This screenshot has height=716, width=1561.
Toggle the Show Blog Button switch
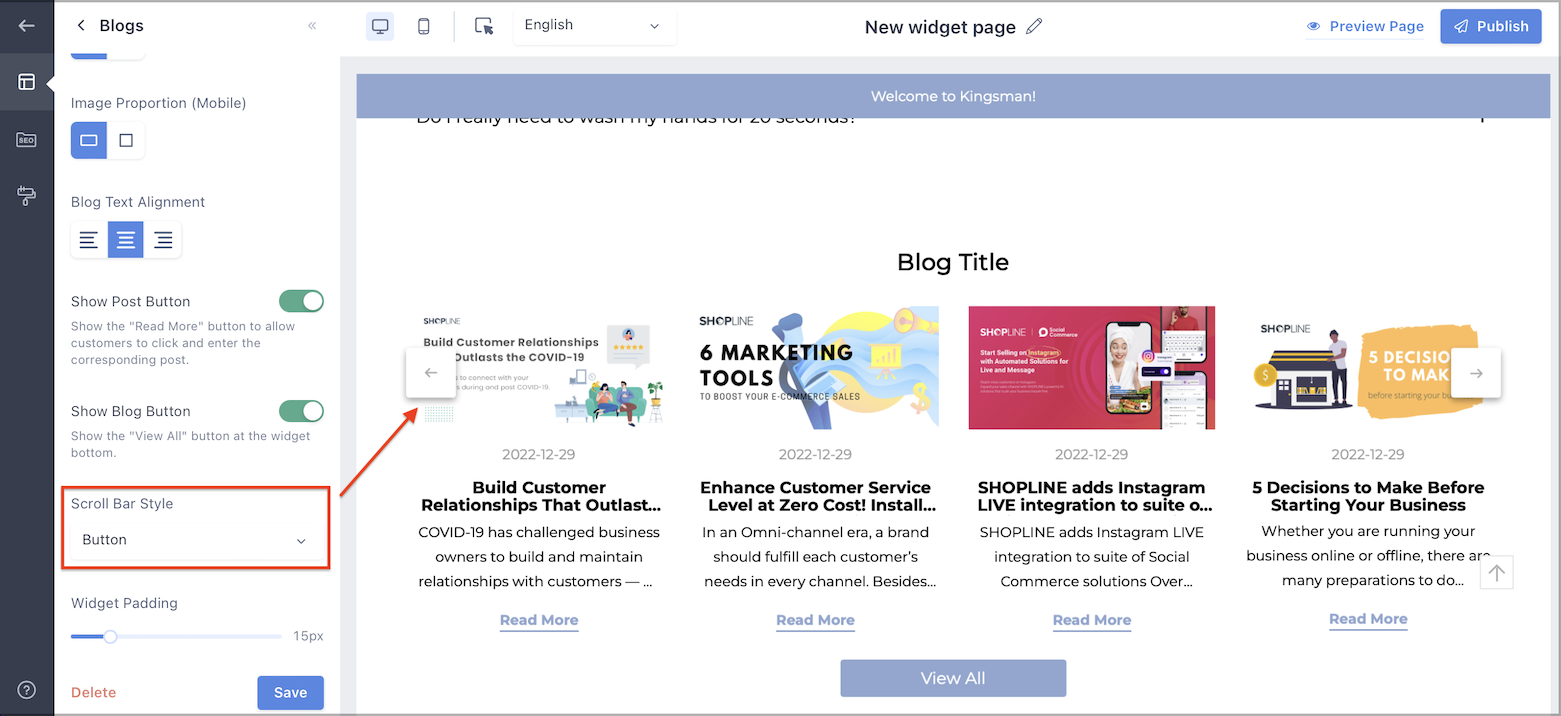(x=301, y=411)
